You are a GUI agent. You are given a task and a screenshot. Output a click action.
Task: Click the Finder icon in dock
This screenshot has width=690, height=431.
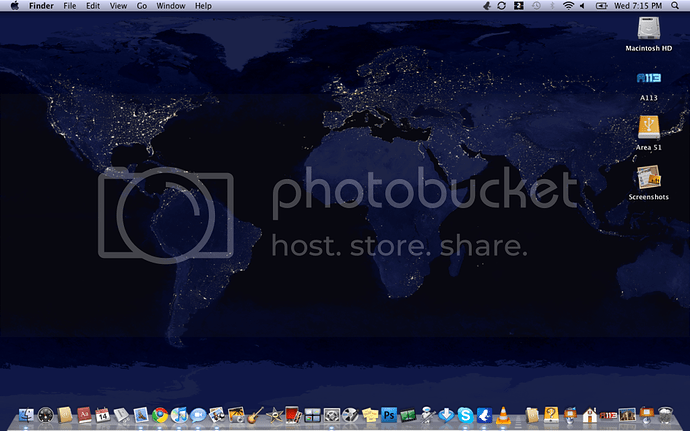(x=26, y=414)
